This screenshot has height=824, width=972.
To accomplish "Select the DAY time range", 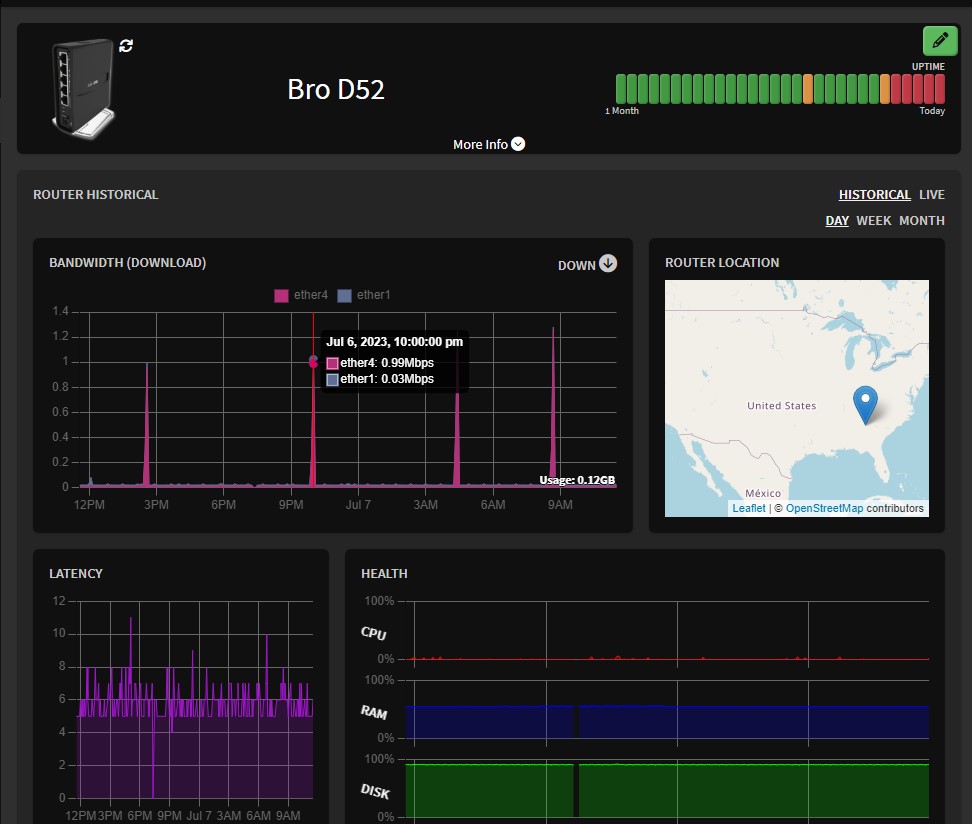I will pyautogui.click(x=836, y=221).
